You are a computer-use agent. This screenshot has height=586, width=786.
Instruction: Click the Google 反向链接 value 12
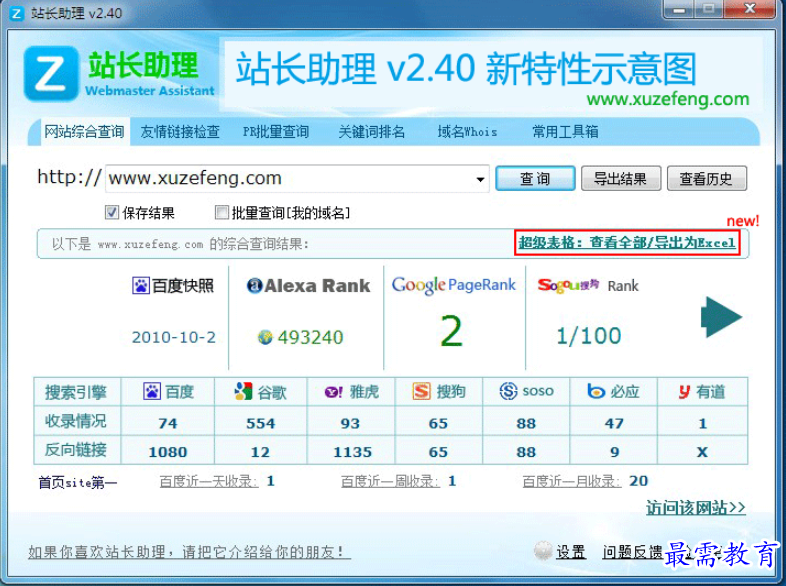coord(260,452)
